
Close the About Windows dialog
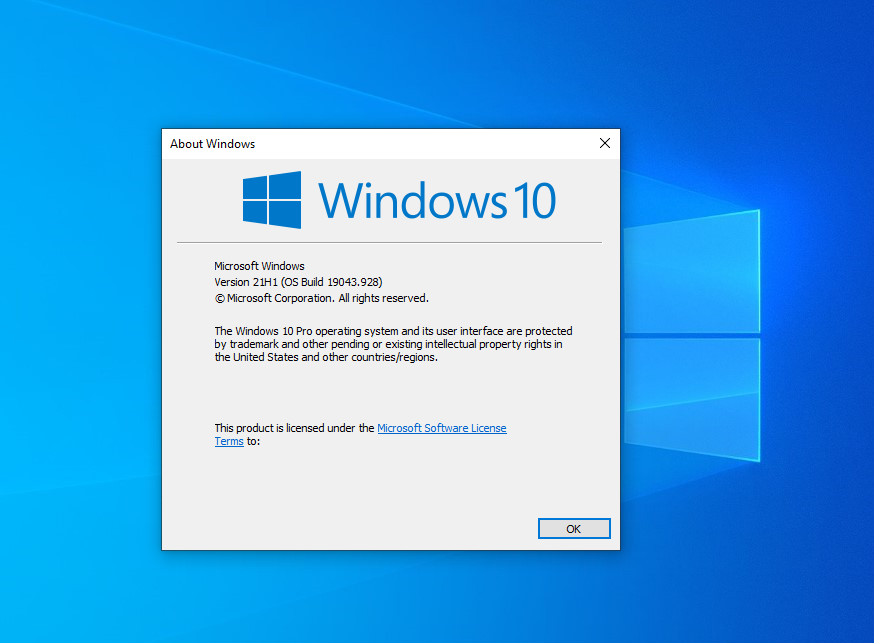(x=605, y=143)
